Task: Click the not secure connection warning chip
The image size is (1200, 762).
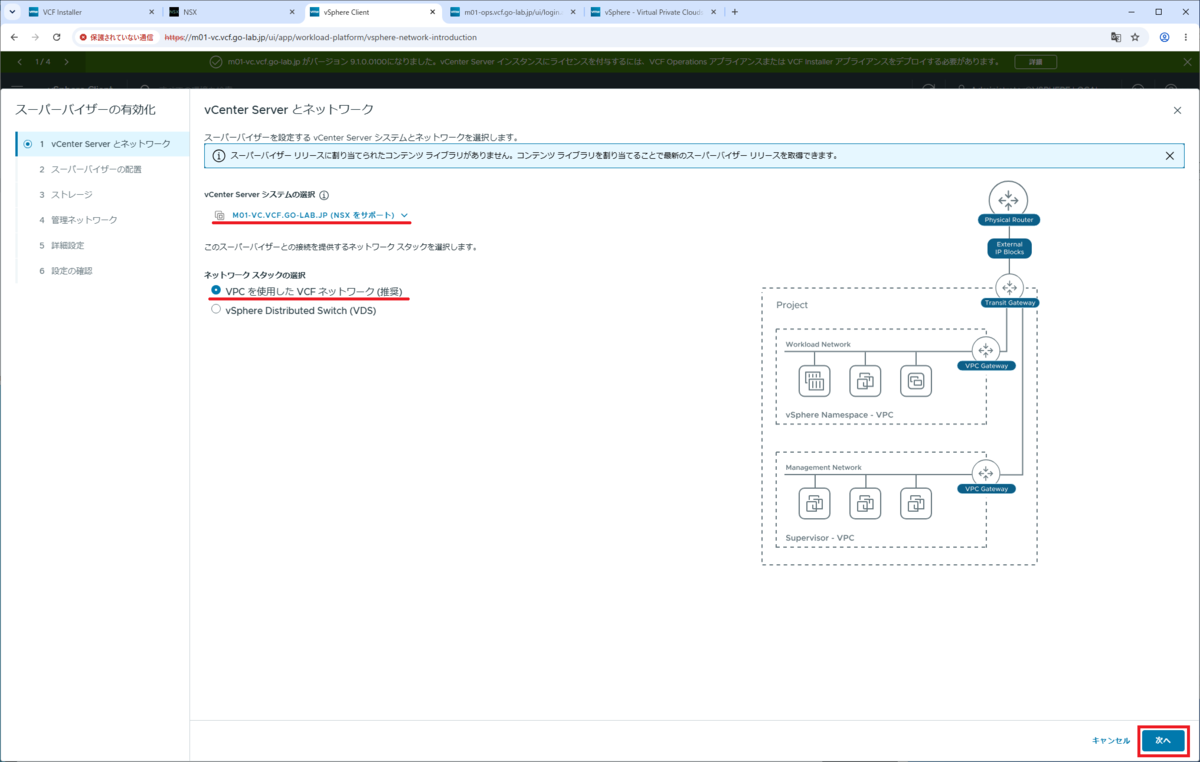Action: pos(116,37)
